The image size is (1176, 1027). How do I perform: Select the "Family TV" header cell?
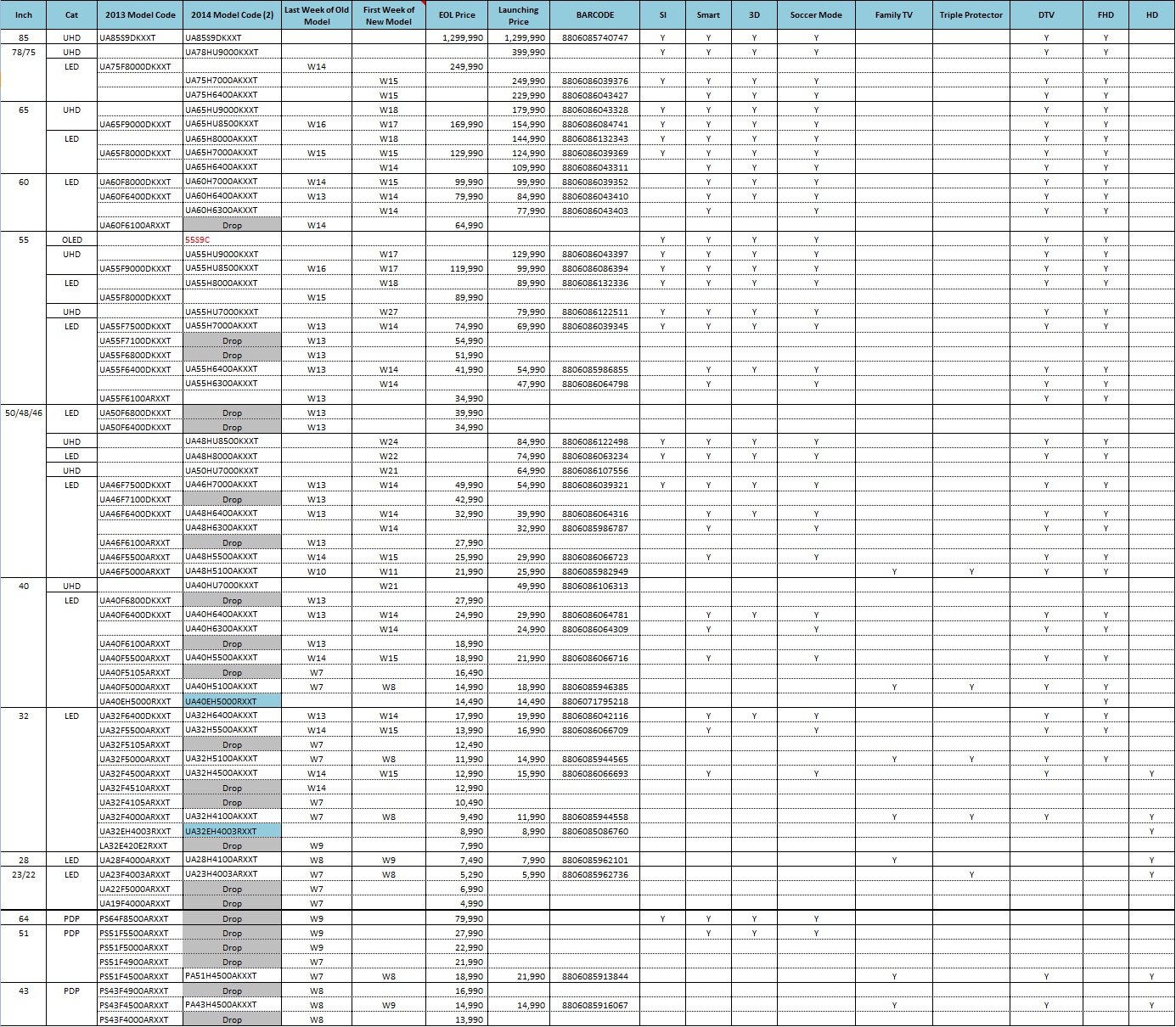(894, 15)
